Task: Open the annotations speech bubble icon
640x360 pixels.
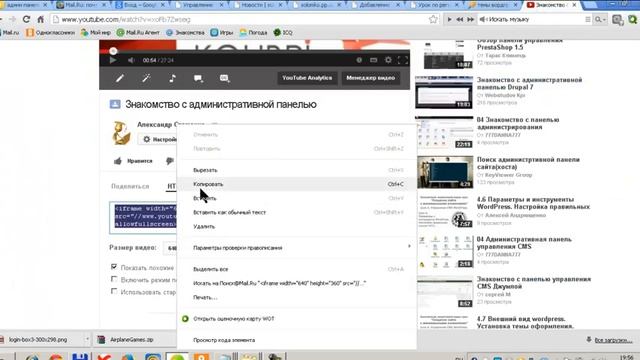Action: point(198,78)
